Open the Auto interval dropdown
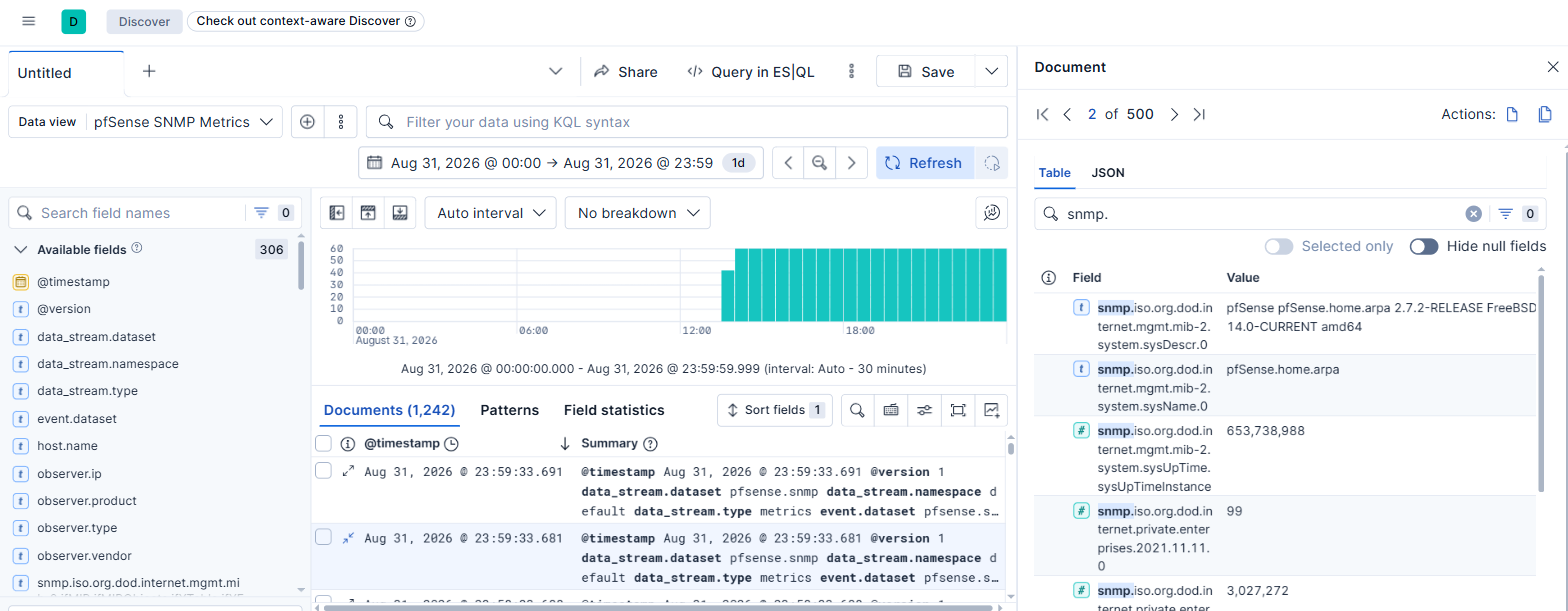1568x611 pixels. tap(491, 213)
